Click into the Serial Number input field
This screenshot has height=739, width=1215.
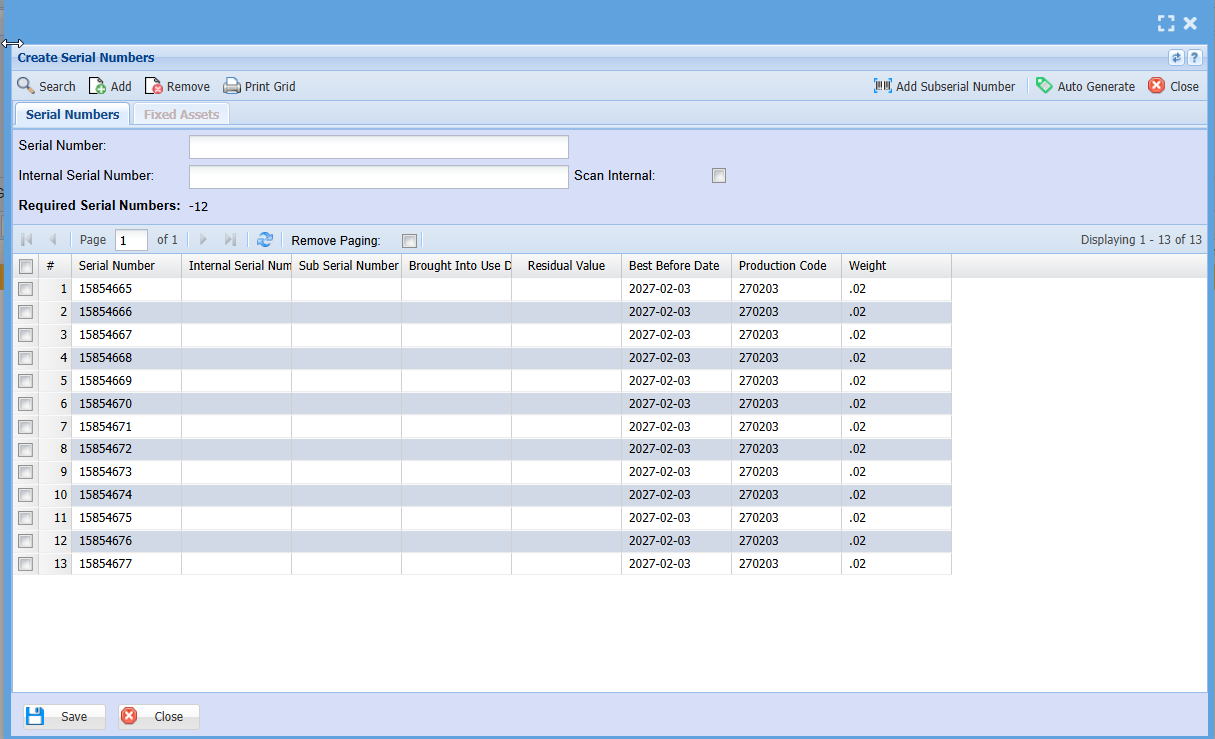point(378,147)
